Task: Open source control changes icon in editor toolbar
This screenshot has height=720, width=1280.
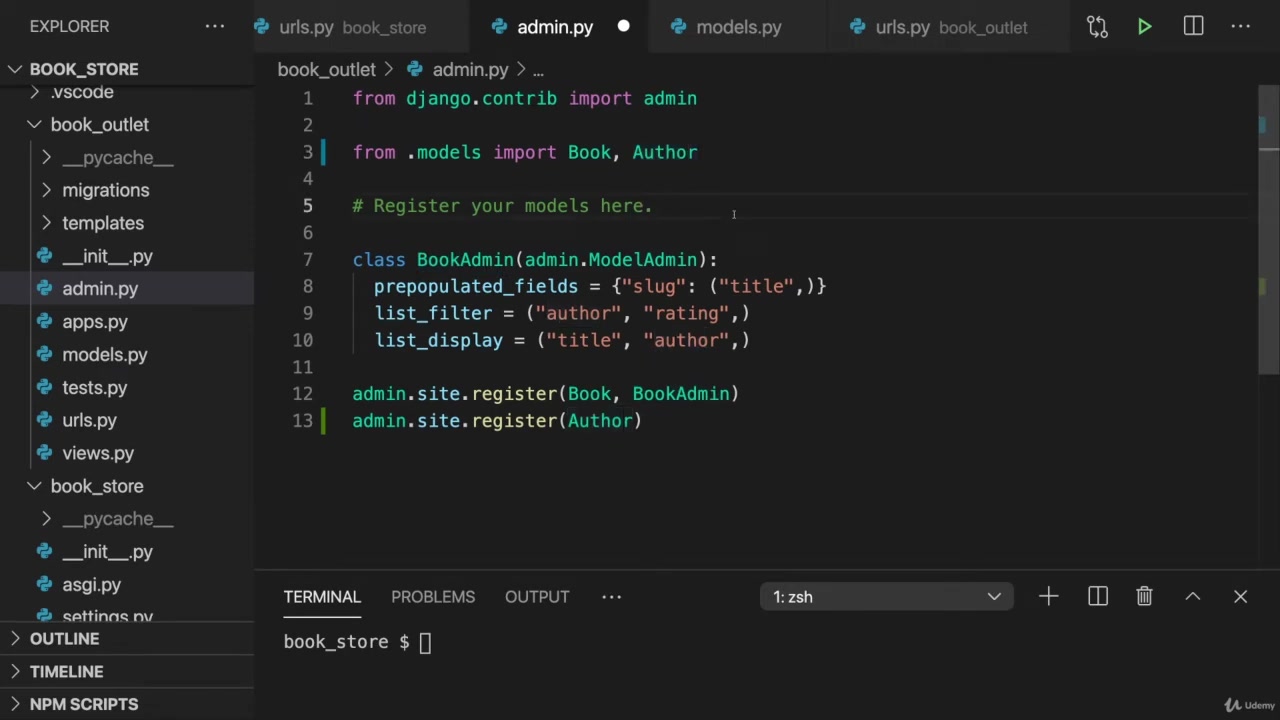Action: 1097,27
